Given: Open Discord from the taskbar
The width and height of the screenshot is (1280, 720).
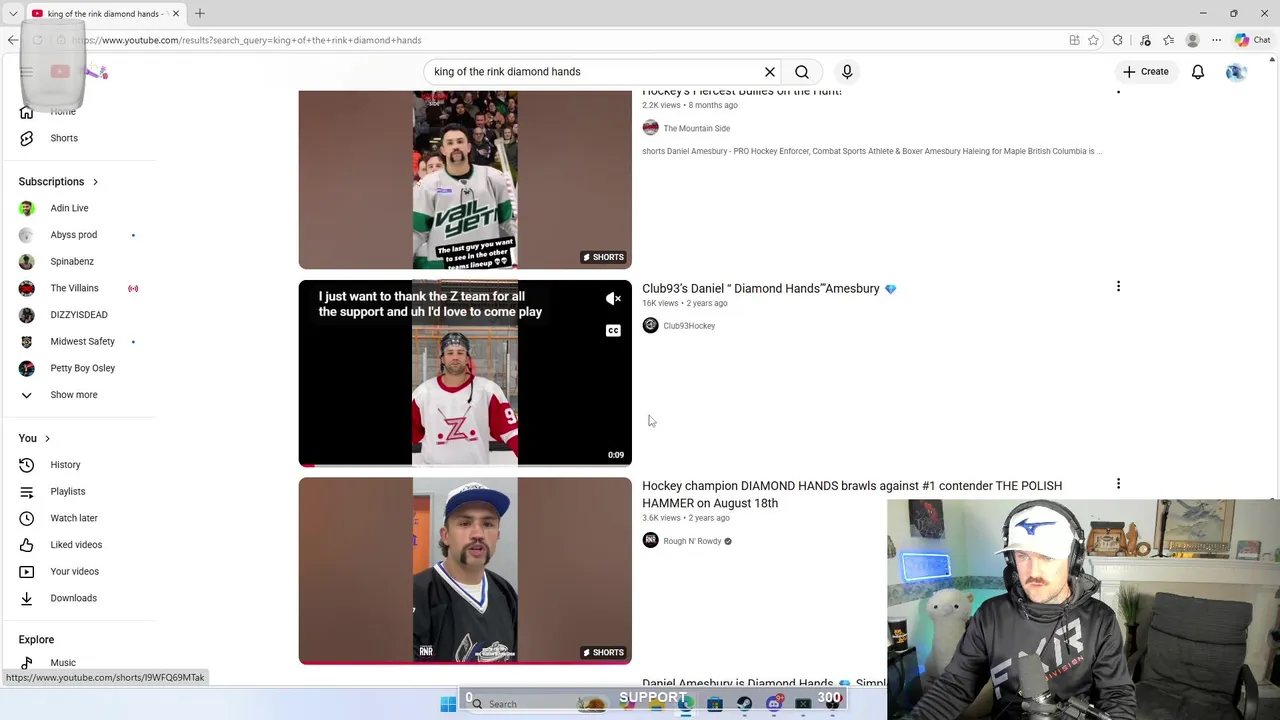Looking at the screenshot, I should (x=774, y=704).
